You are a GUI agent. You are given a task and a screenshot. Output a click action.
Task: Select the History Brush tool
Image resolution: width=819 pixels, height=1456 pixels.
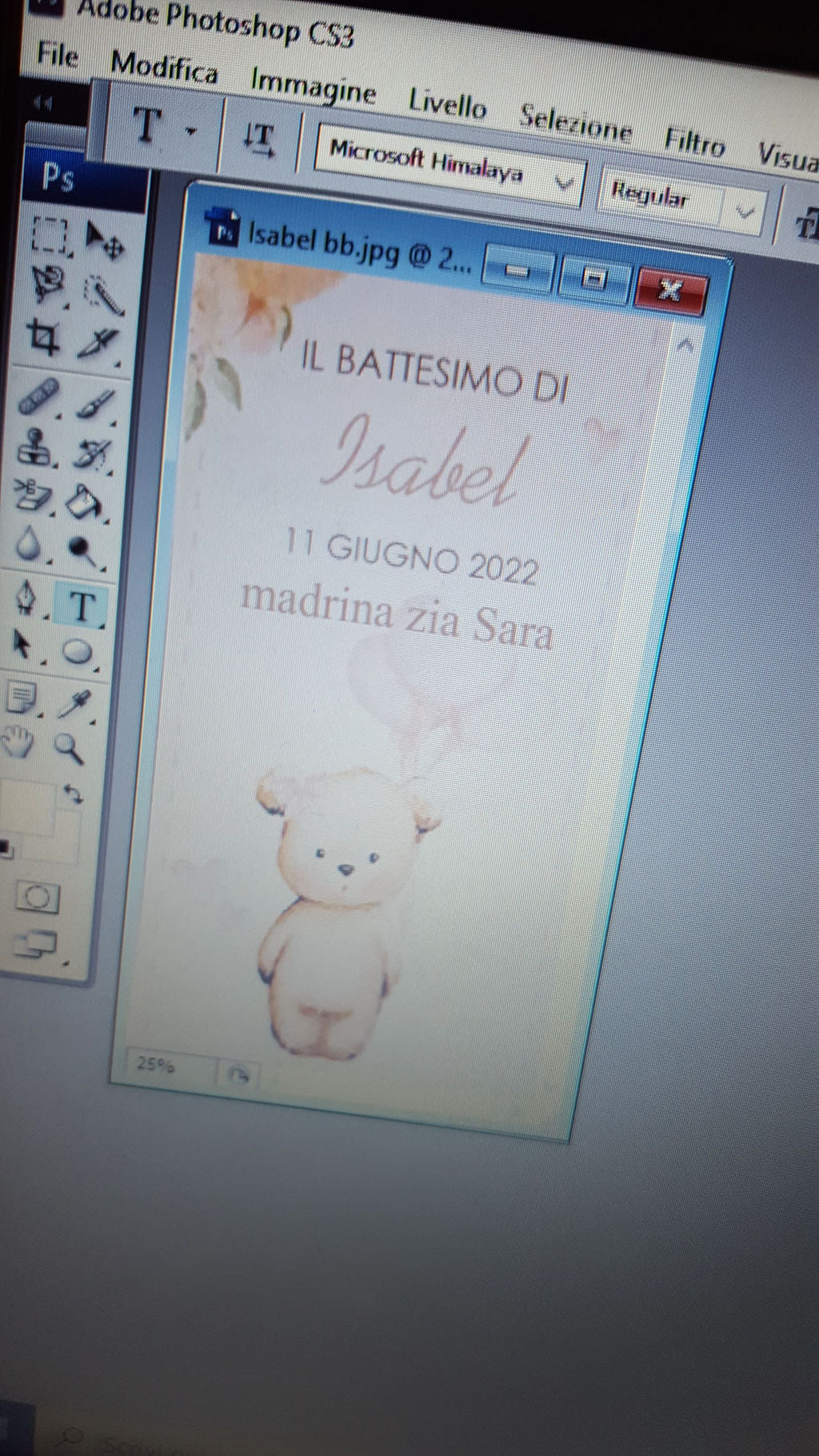click(x=92, y=454)
